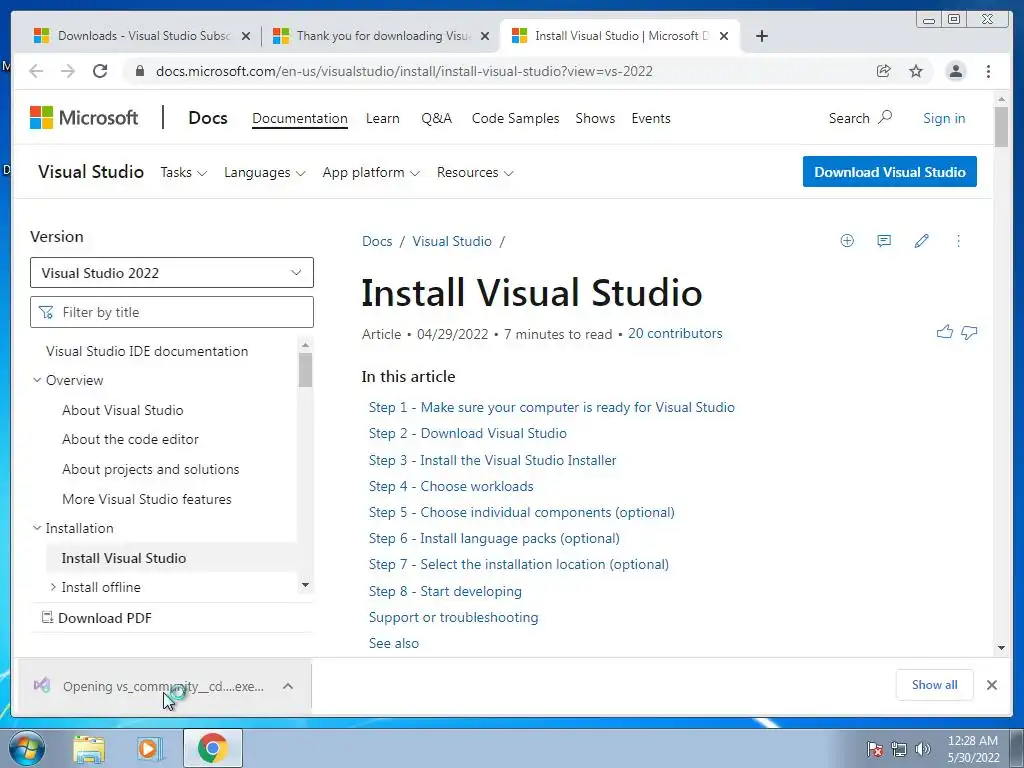Open Shows in the top navigation
The width and height of the screenshot is (1024, 768).
(x=595, y=118)
